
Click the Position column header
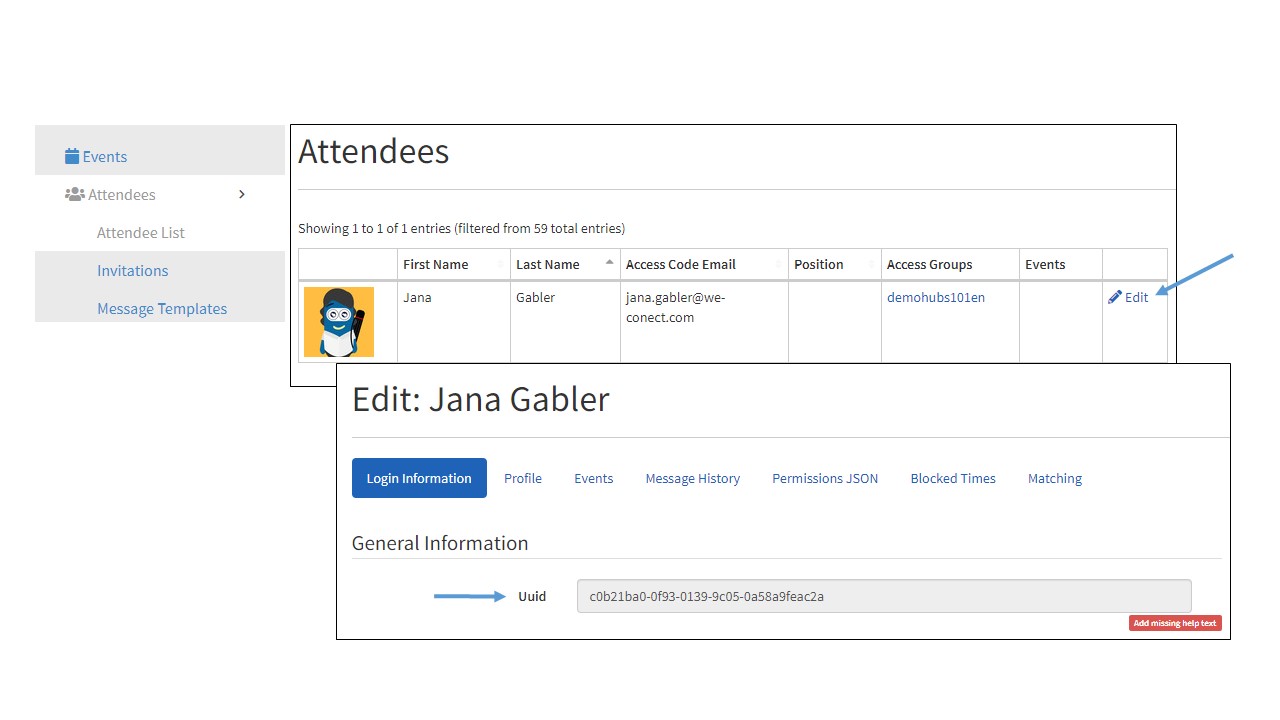pos(835,264)
